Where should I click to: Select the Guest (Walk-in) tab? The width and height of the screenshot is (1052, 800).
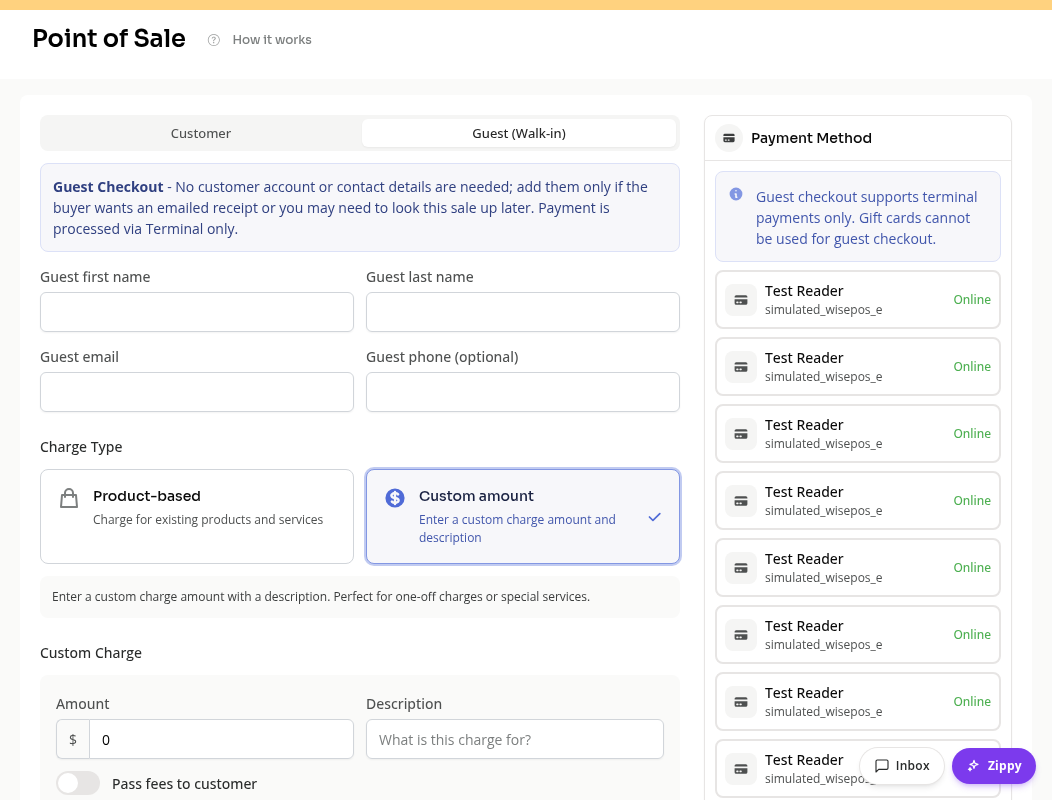(519, 133)
